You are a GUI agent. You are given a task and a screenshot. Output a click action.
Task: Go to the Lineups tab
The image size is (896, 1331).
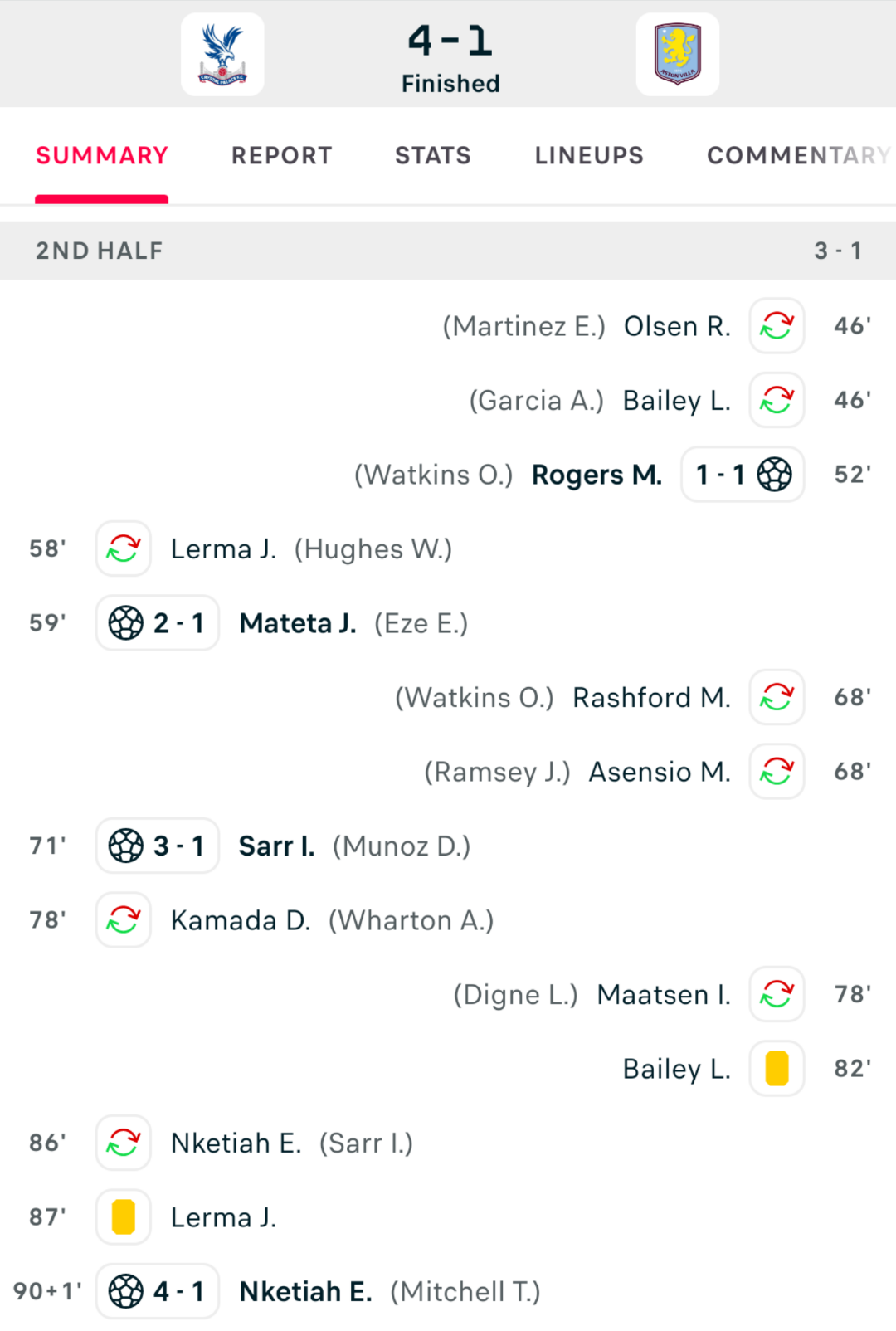tap(589, 155)
